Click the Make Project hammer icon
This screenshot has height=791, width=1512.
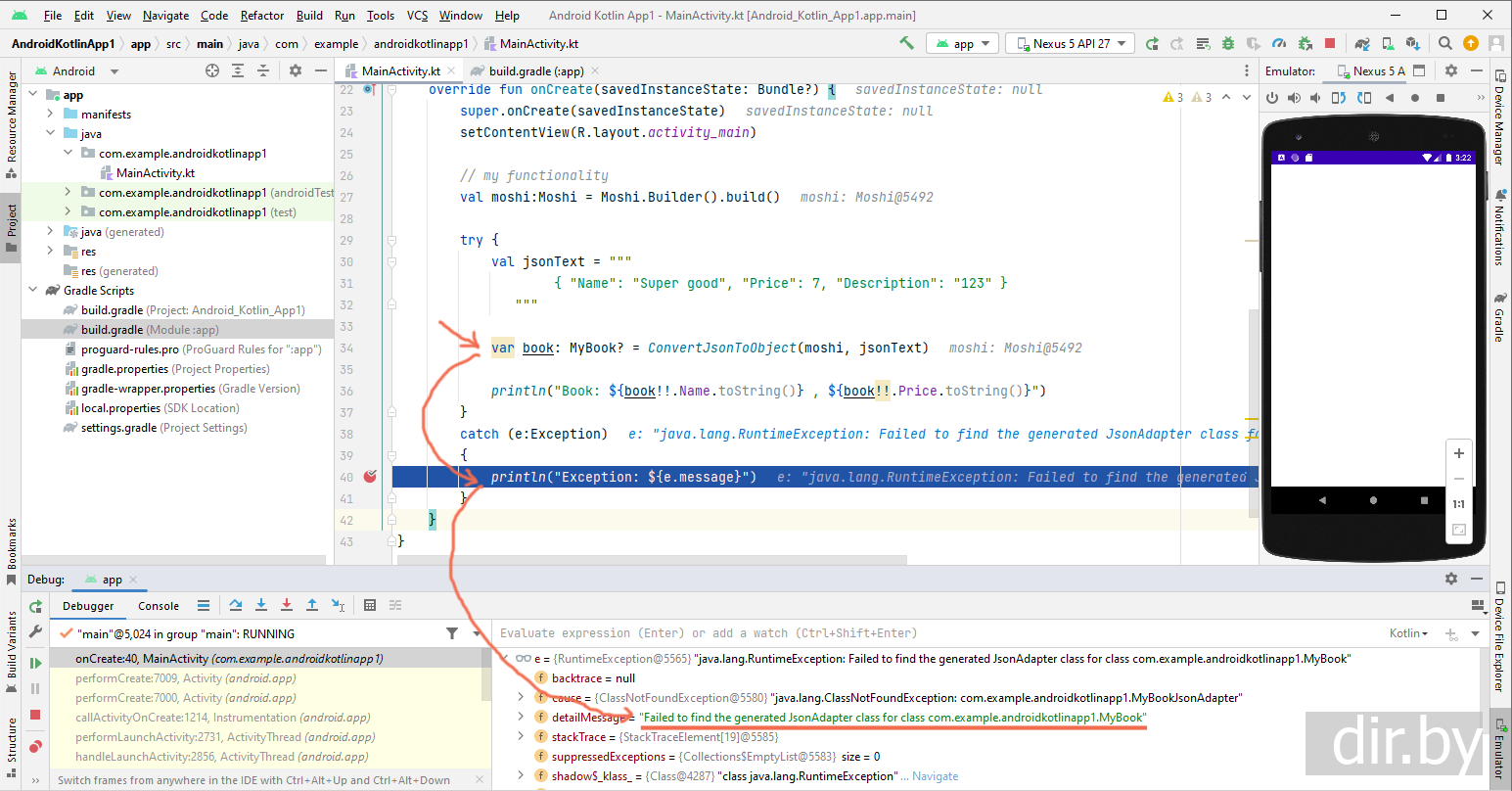(906, 43)
